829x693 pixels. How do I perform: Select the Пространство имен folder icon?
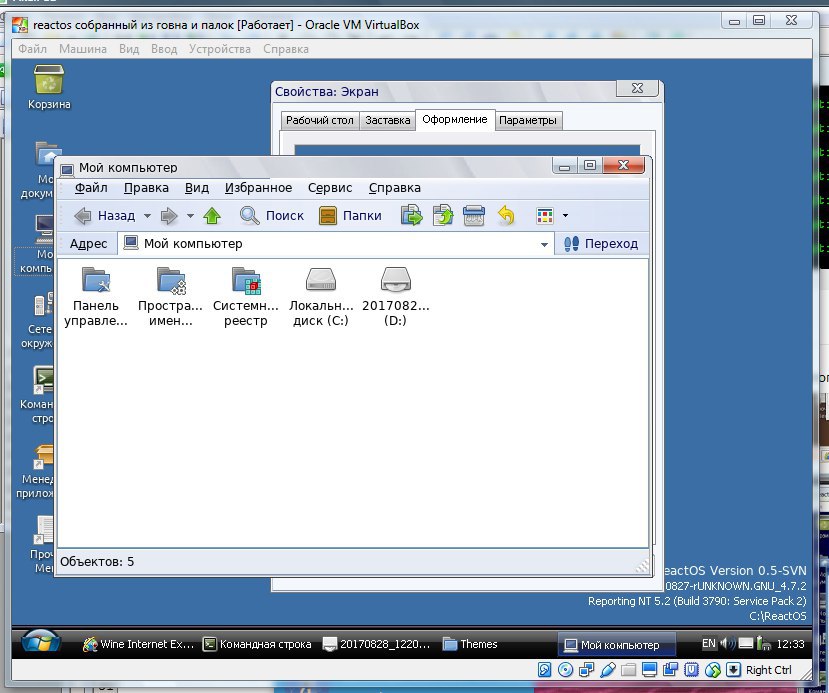pyautogui.click(x=171, y=280)
